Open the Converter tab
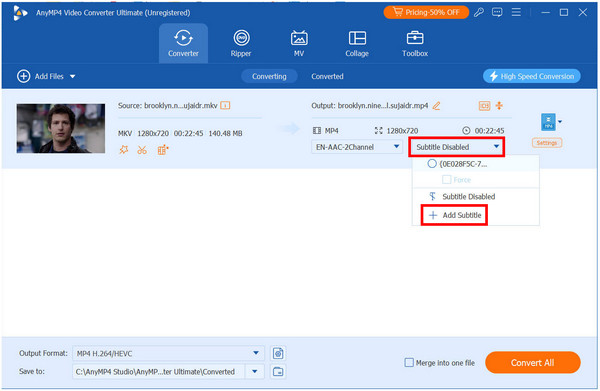The image size is (600, 391). (183, 43)
